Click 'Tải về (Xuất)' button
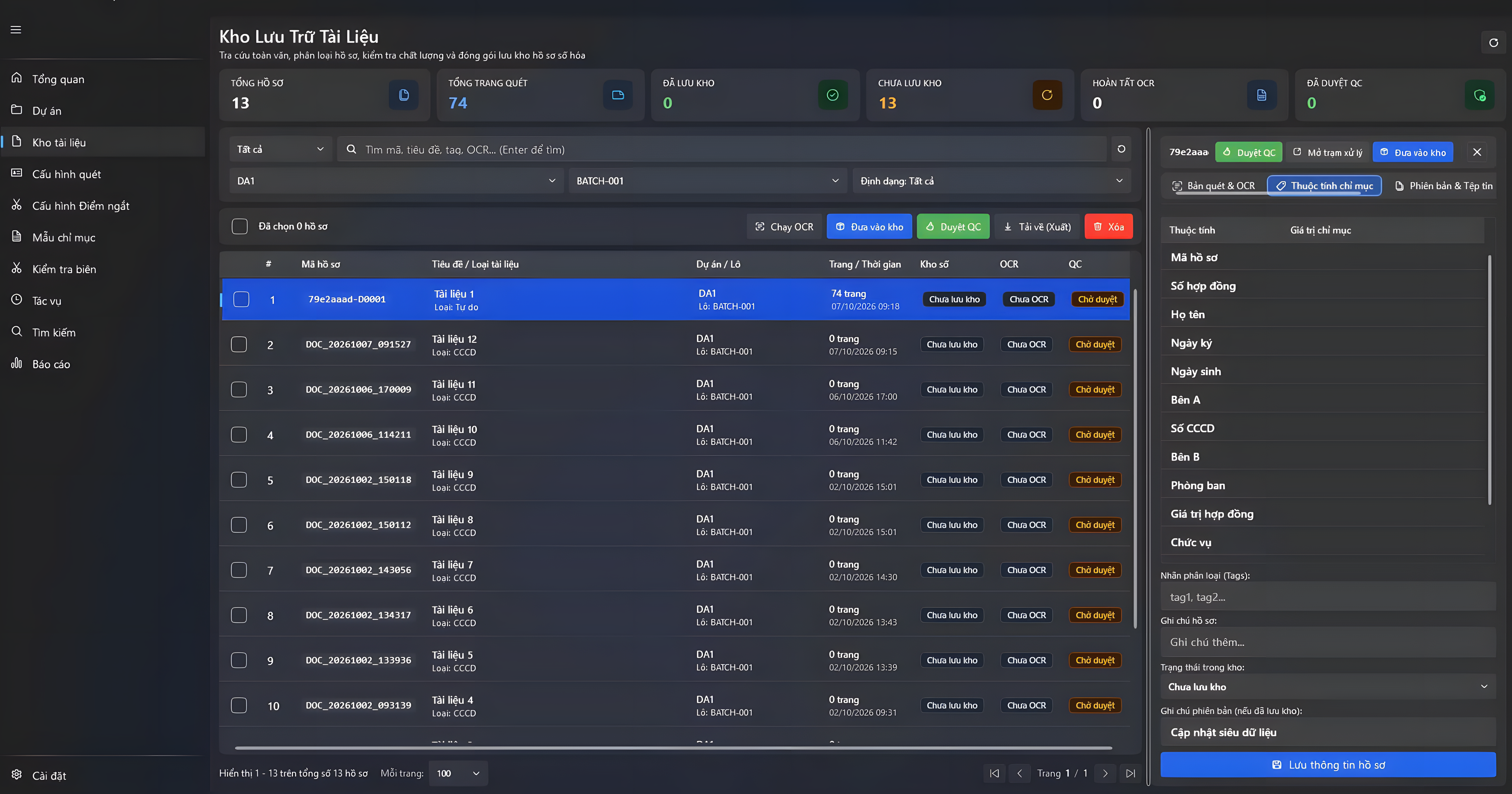 point(1037,227)
